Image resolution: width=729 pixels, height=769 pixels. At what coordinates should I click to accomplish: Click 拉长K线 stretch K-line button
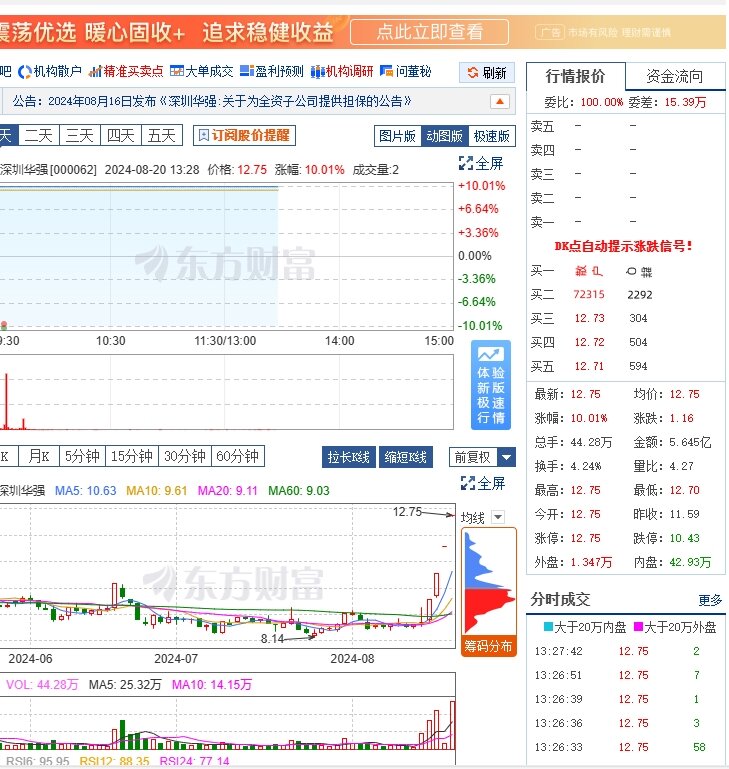click(x=349, y=457)
